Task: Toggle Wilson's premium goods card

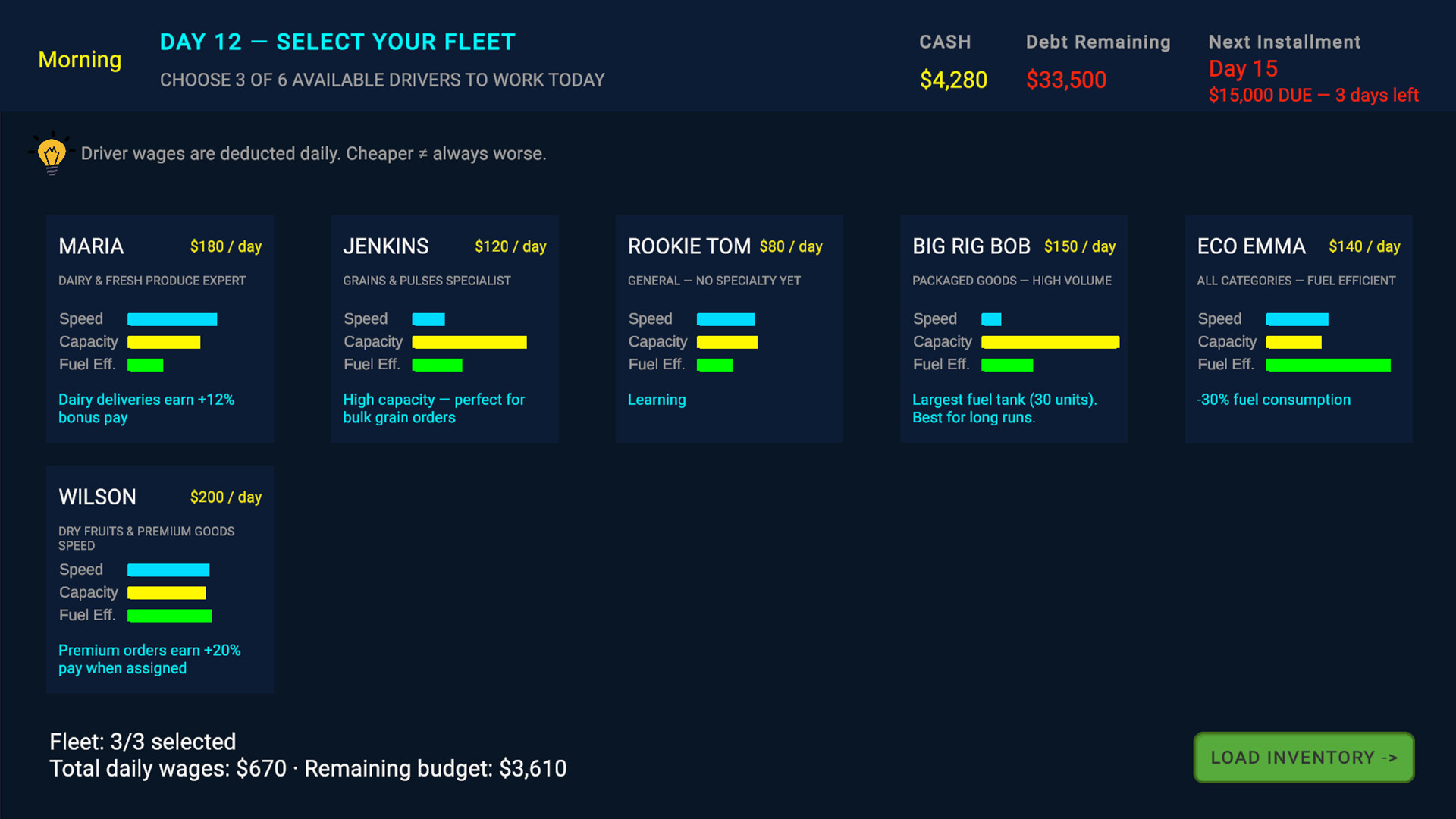Action: (x=159, y=579)
